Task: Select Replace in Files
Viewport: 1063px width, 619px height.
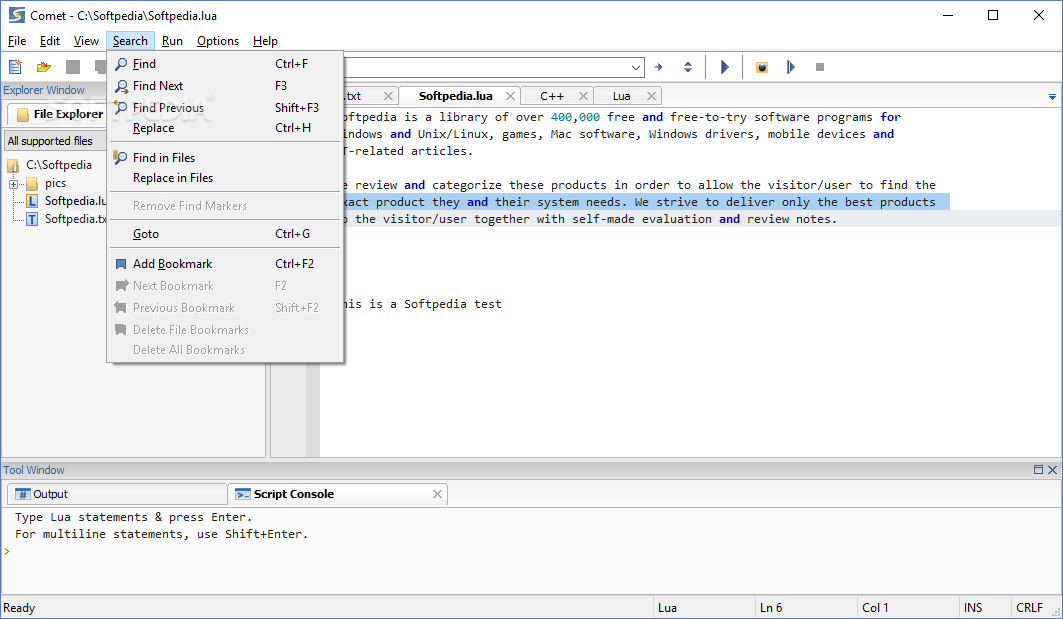Action: [225, 178]
